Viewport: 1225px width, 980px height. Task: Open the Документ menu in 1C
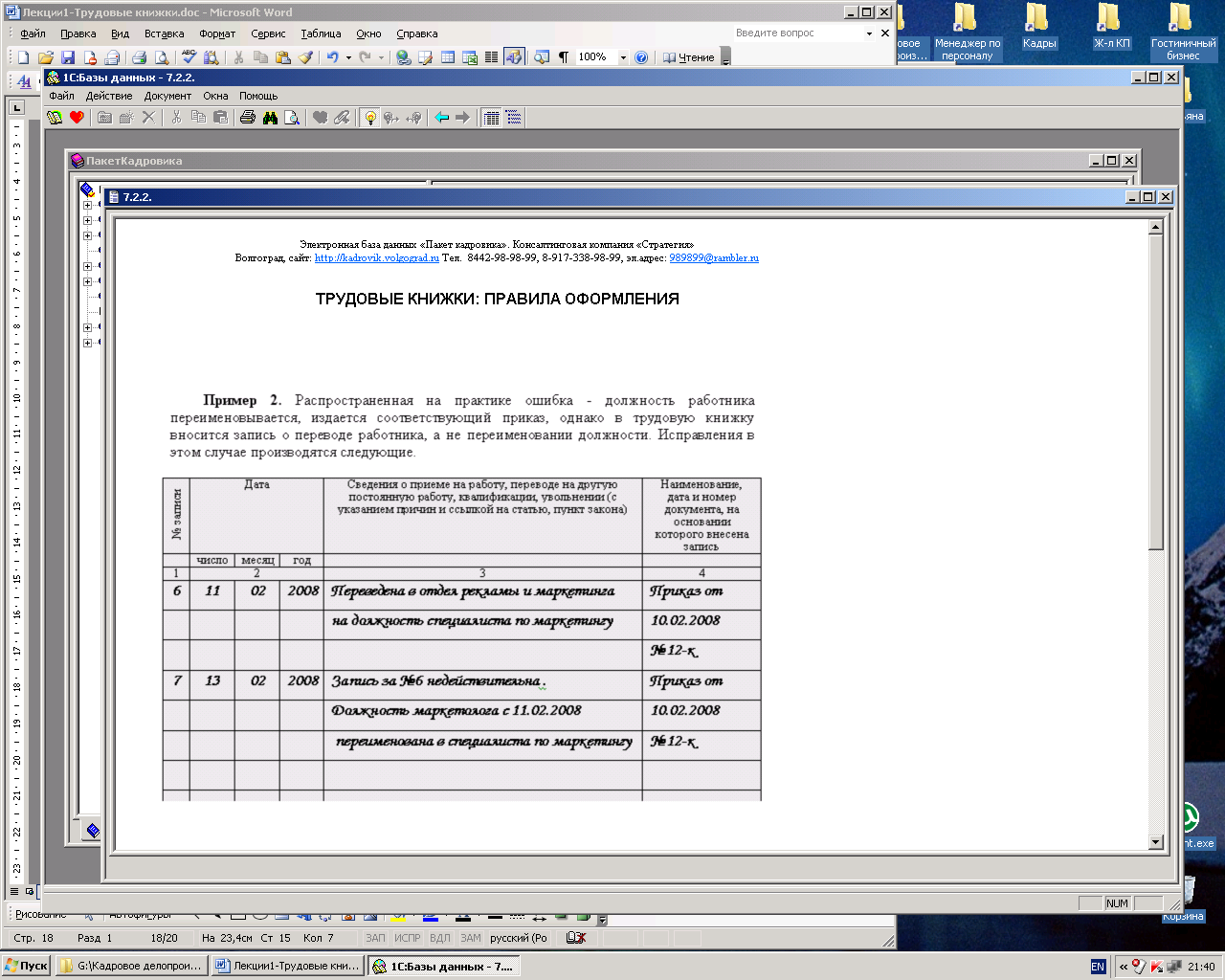167,96
